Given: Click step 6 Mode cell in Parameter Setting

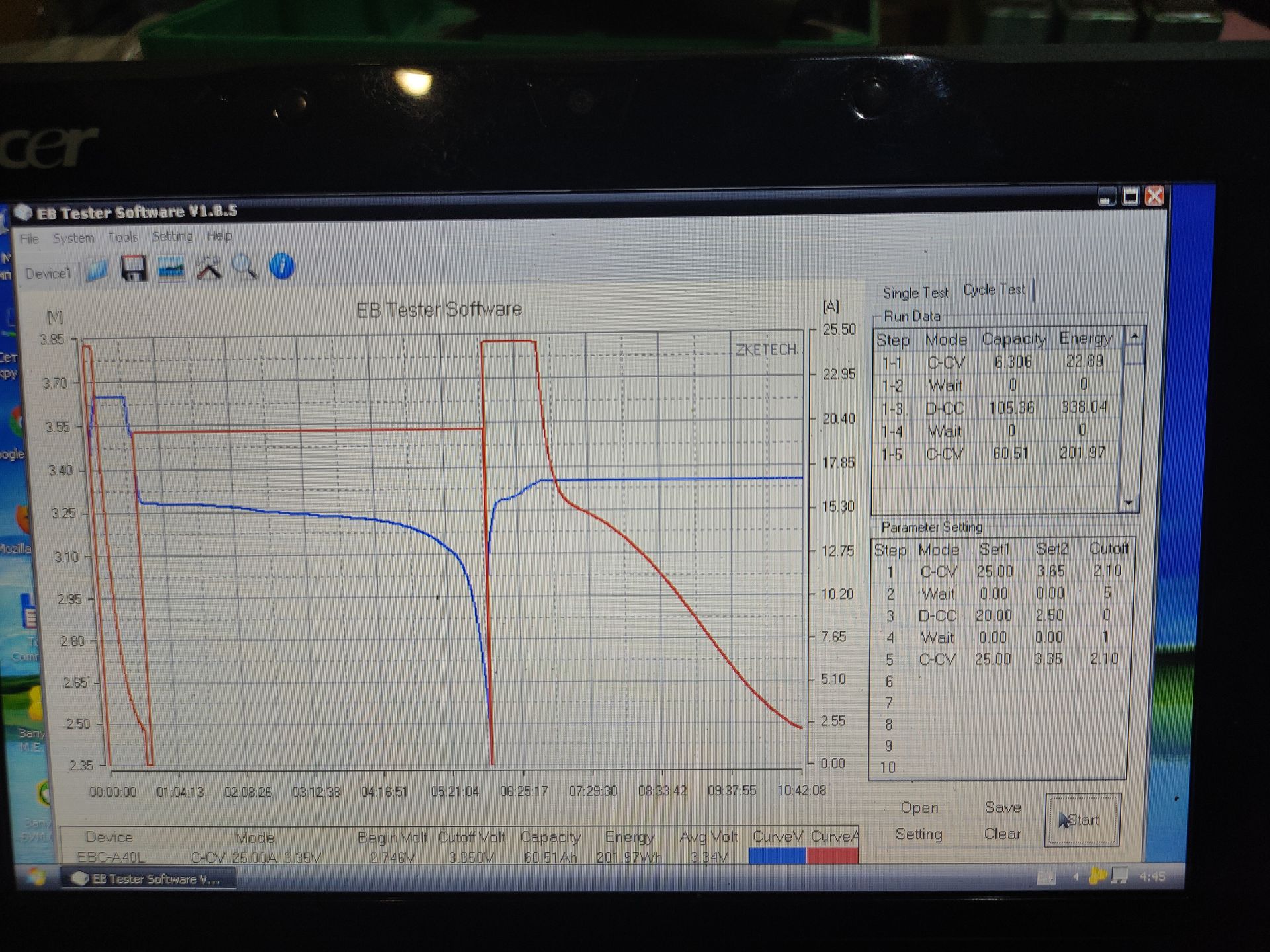Looking at the screenshot, I should click(x=938, y=681).
